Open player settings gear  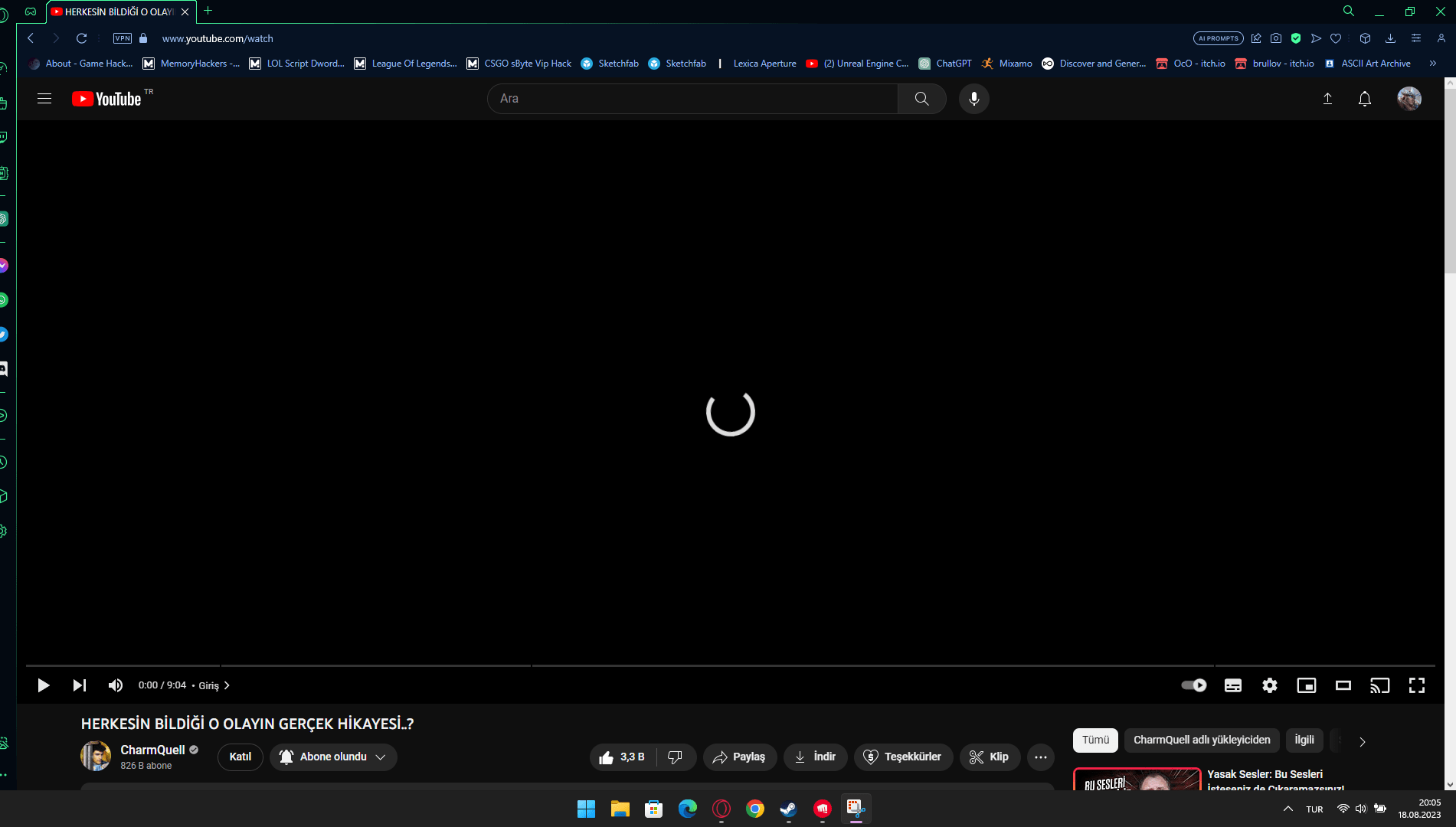click(x=1269, y=685)
